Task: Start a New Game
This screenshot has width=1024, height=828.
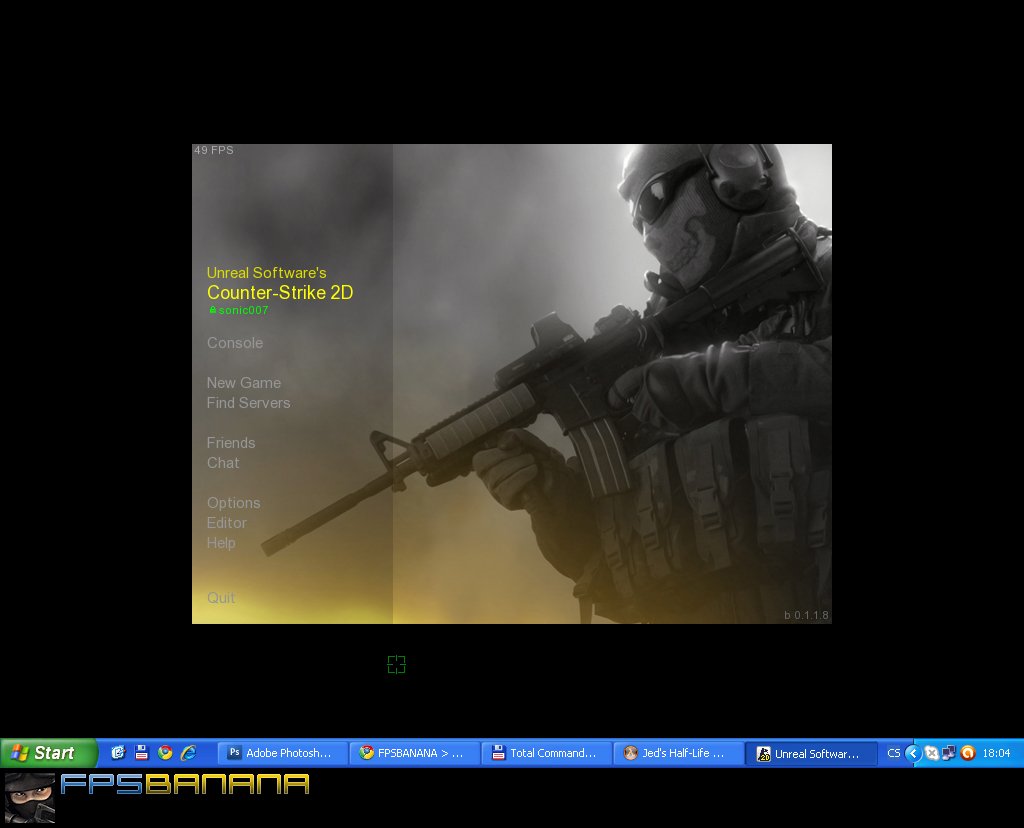Action: (x=243, y=383)
